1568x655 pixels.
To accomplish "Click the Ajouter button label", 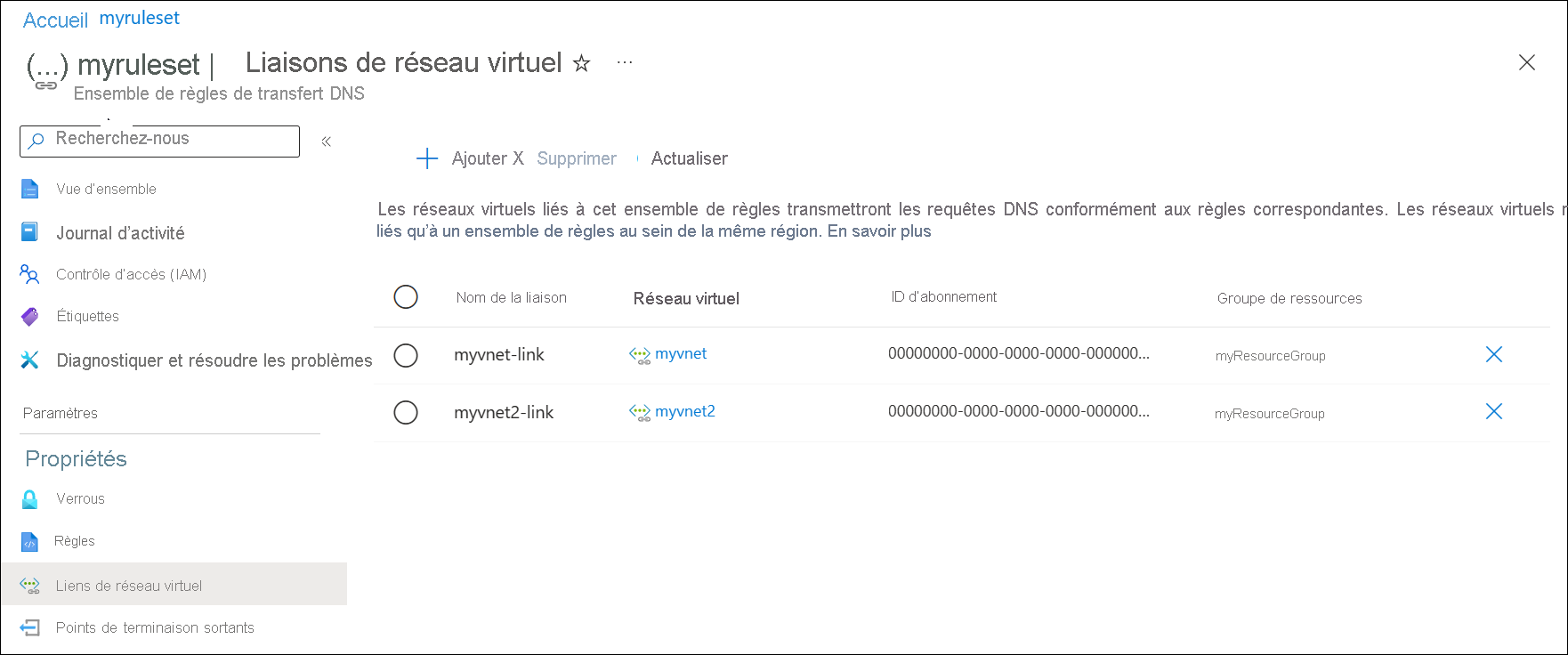I will [479, 158].
